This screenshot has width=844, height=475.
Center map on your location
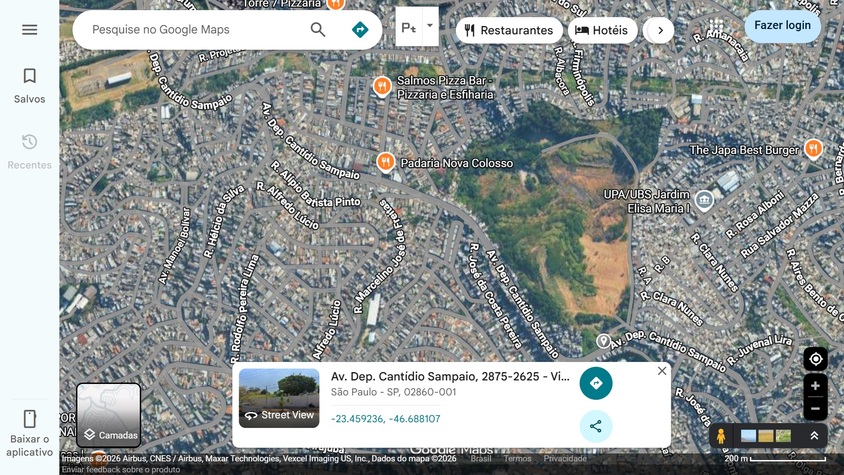815,360
